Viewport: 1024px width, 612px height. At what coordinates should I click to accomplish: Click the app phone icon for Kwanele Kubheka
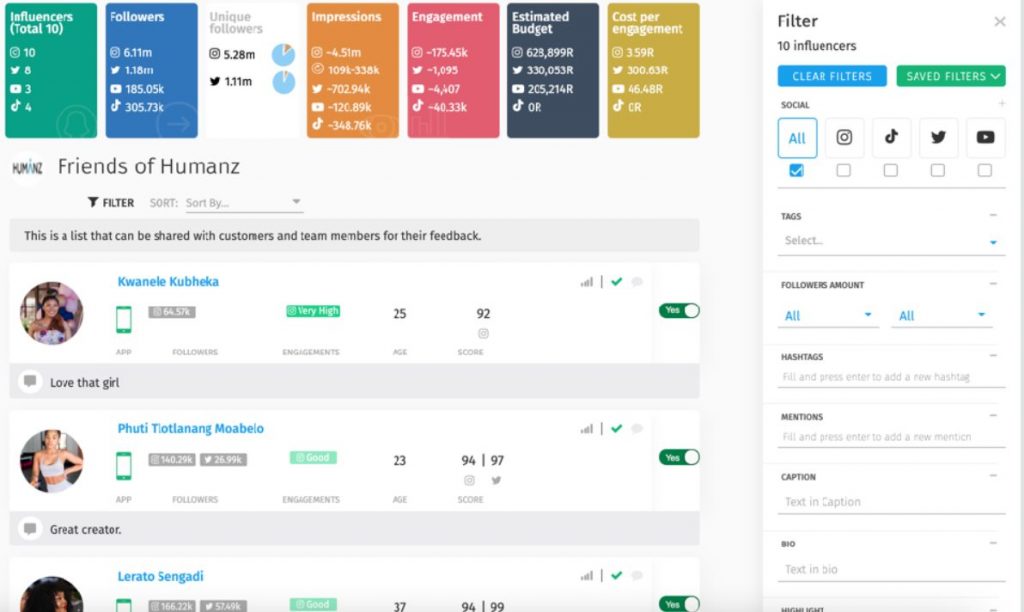pos(123,319)
